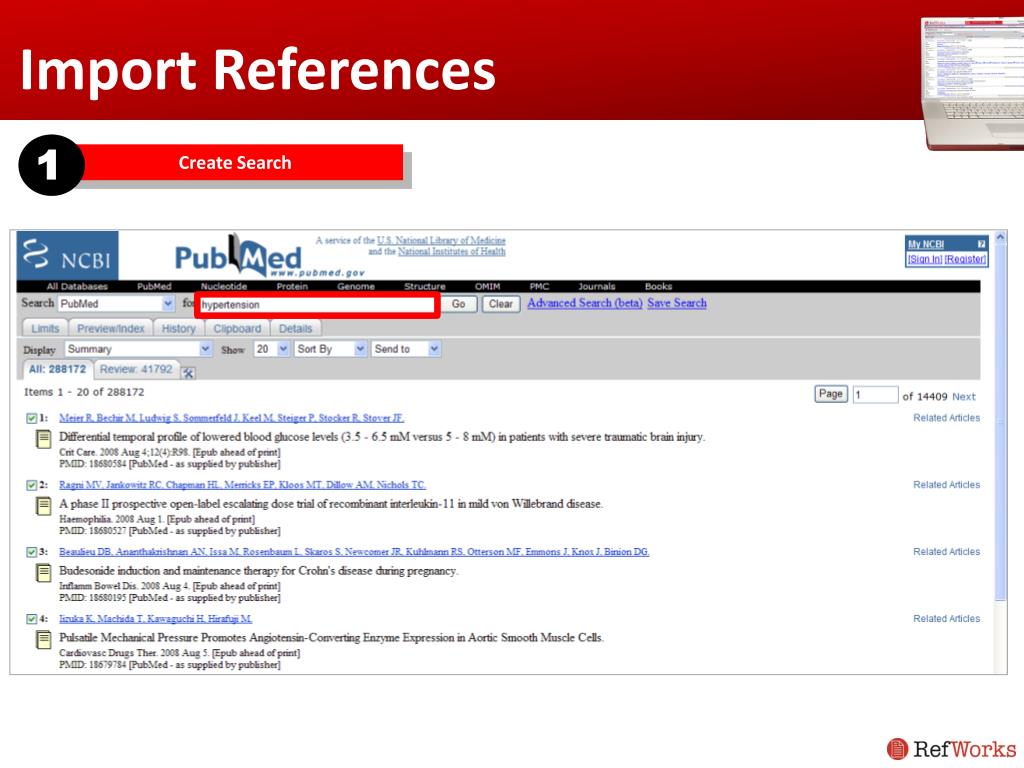Select OMIM in the menu bar
Screen dimensions: 1024x768
(487, 286)
